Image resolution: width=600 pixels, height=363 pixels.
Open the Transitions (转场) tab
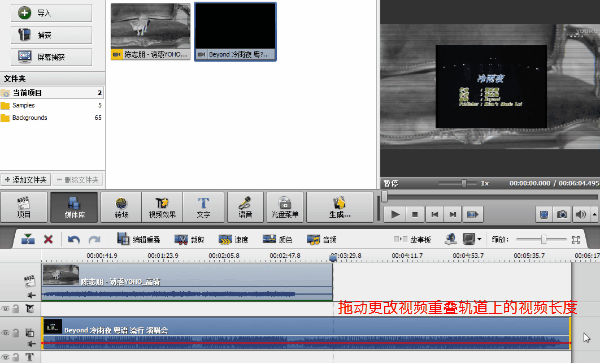[121, 207]
